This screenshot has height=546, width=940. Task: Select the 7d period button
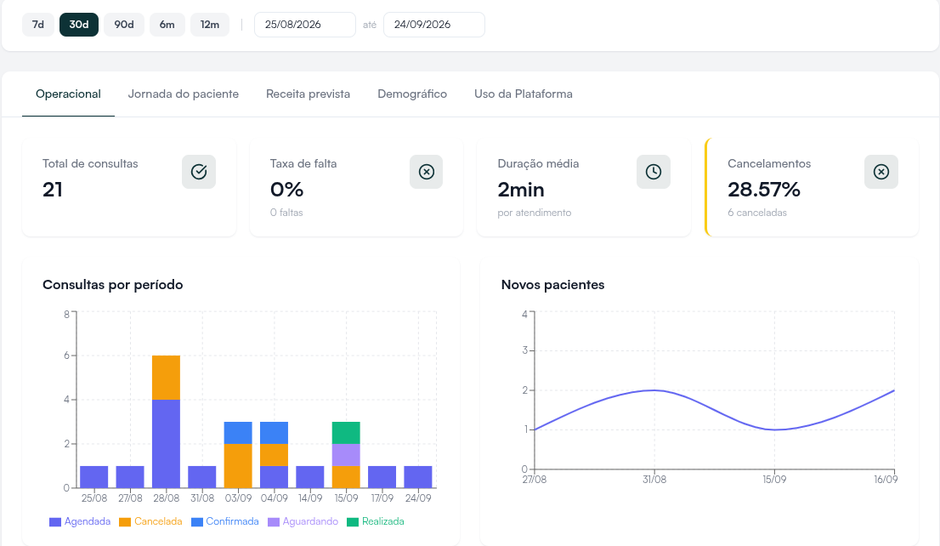point(38,25)
